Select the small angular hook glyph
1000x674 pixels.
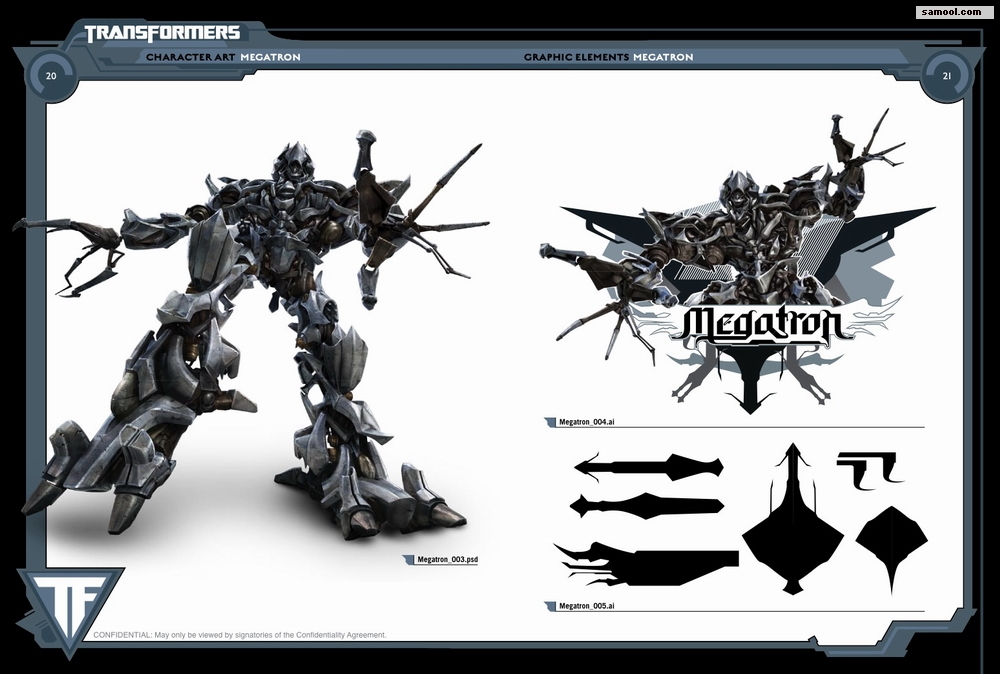(x=869, y=471)
